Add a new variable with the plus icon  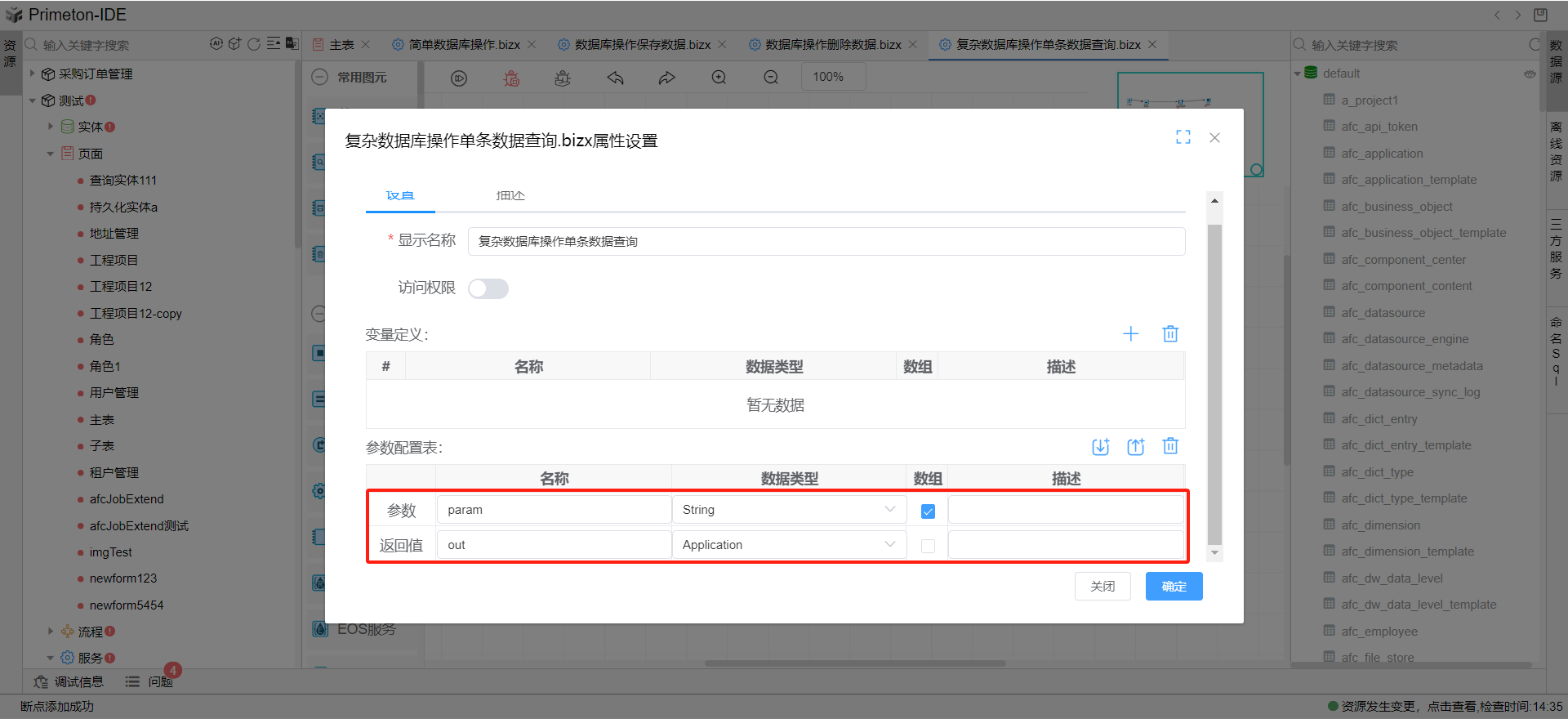tap(1130, 333)
